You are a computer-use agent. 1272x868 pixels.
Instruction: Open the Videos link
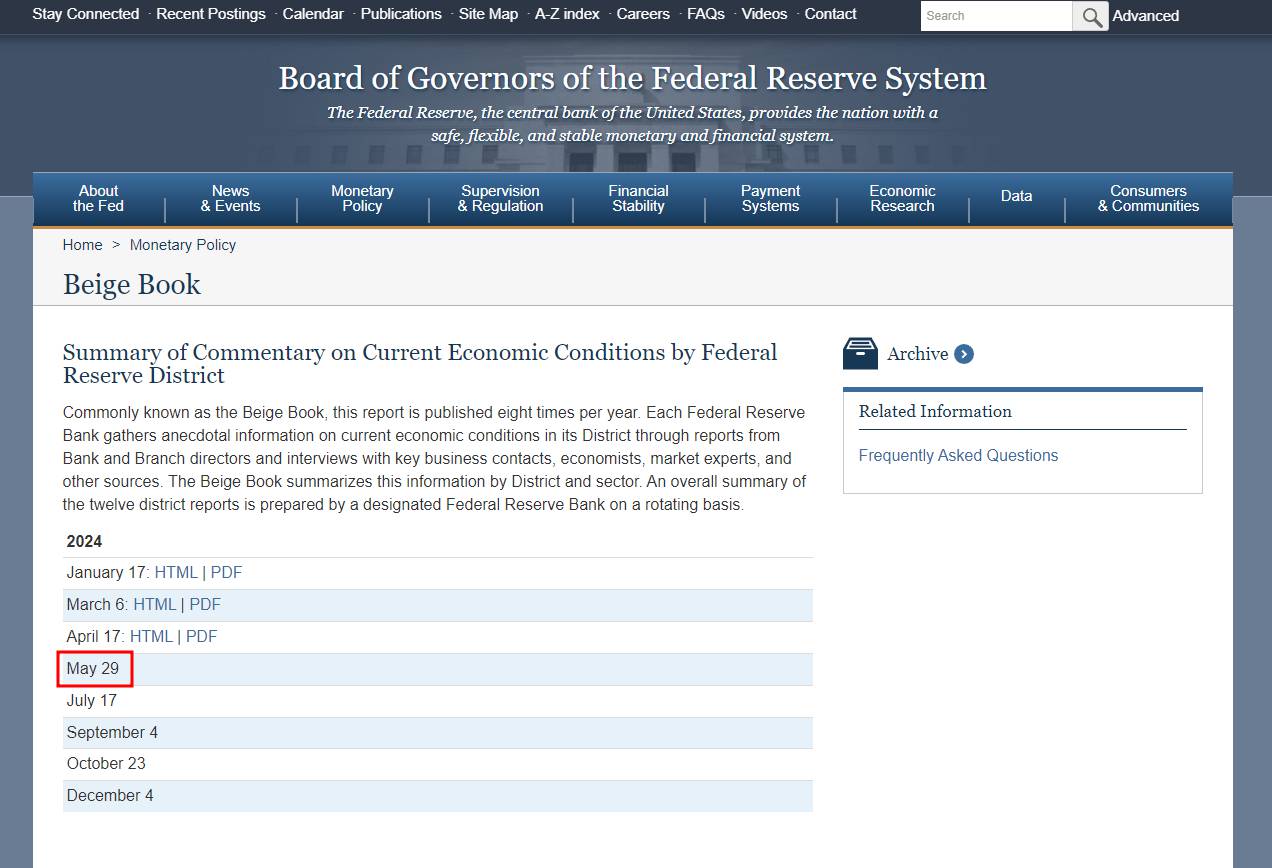[x=765, y=14]
